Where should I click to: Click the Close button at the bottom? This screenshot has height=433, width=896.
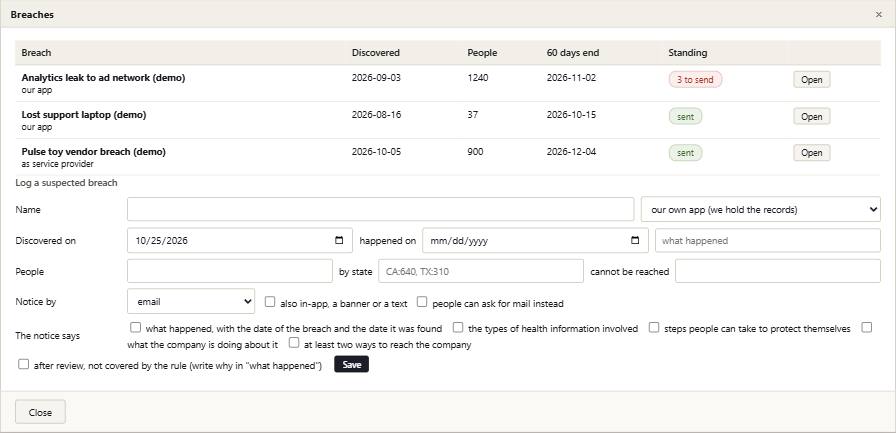pyautogui.click(x=40, y=412)
